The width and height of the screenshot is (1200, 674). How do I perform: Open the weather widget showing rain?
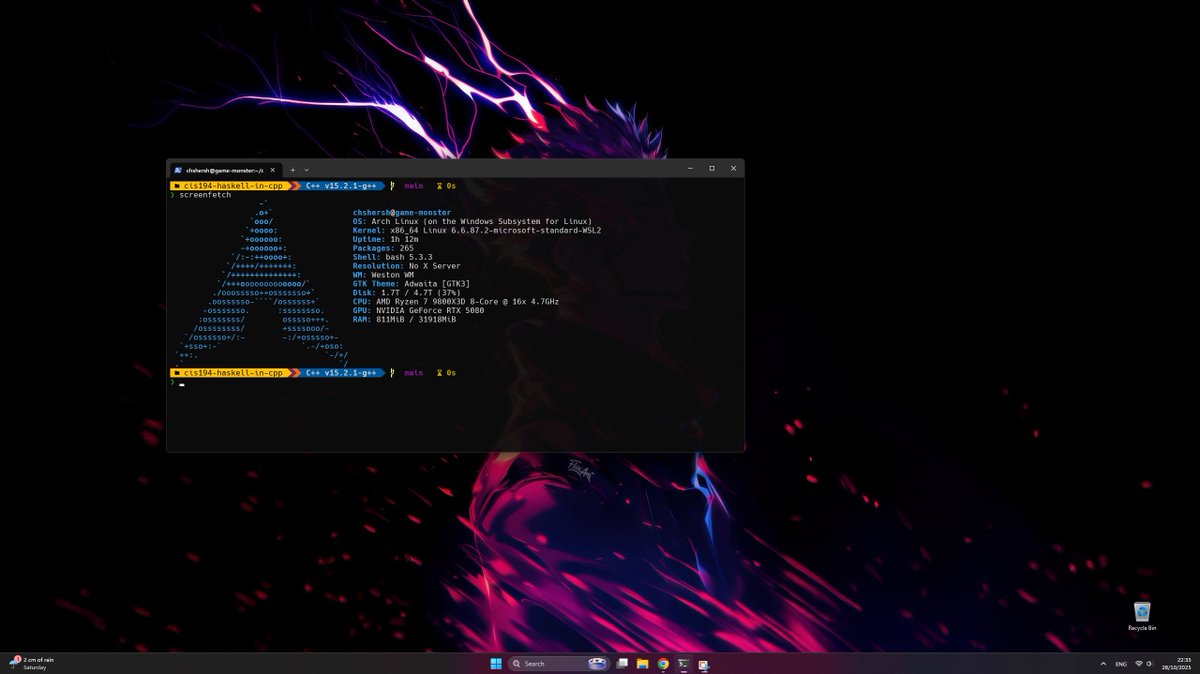[32, 663]
